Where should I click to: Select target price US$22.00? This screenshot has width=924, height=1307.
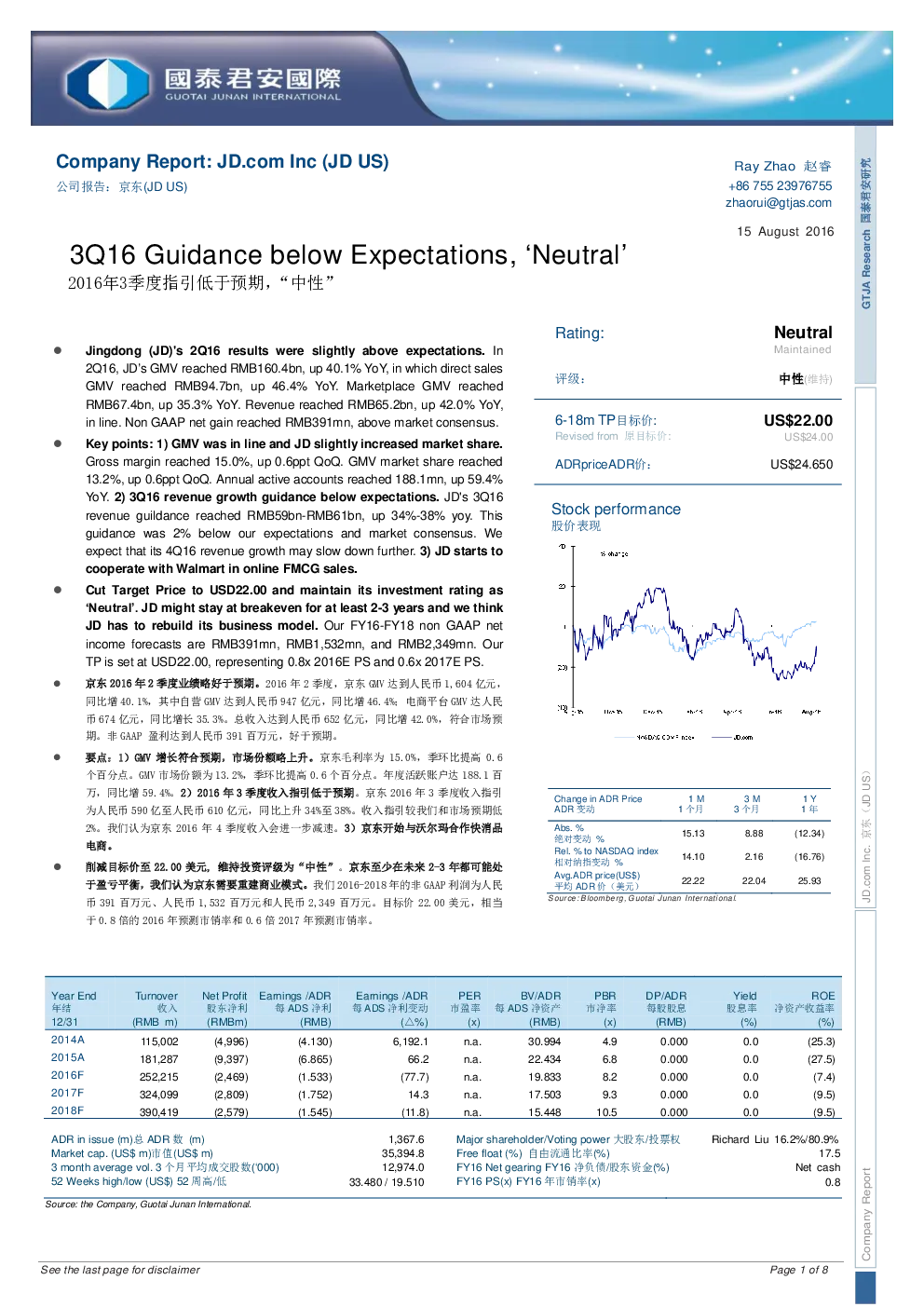pos(798,420)
